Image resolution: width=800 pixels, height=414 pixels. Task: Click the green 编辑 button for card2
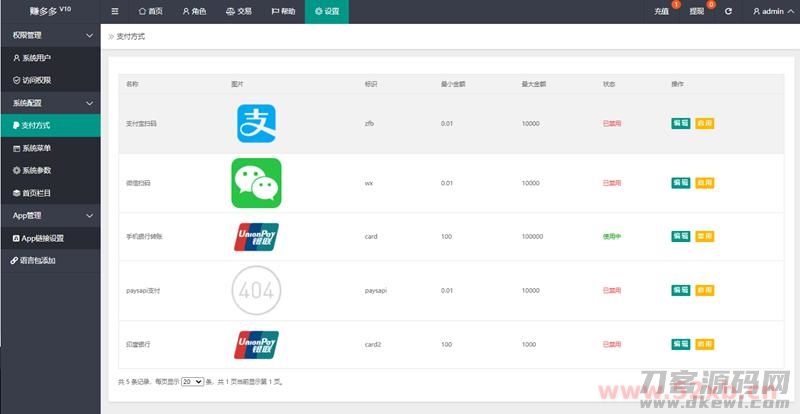tap(681, 344)
